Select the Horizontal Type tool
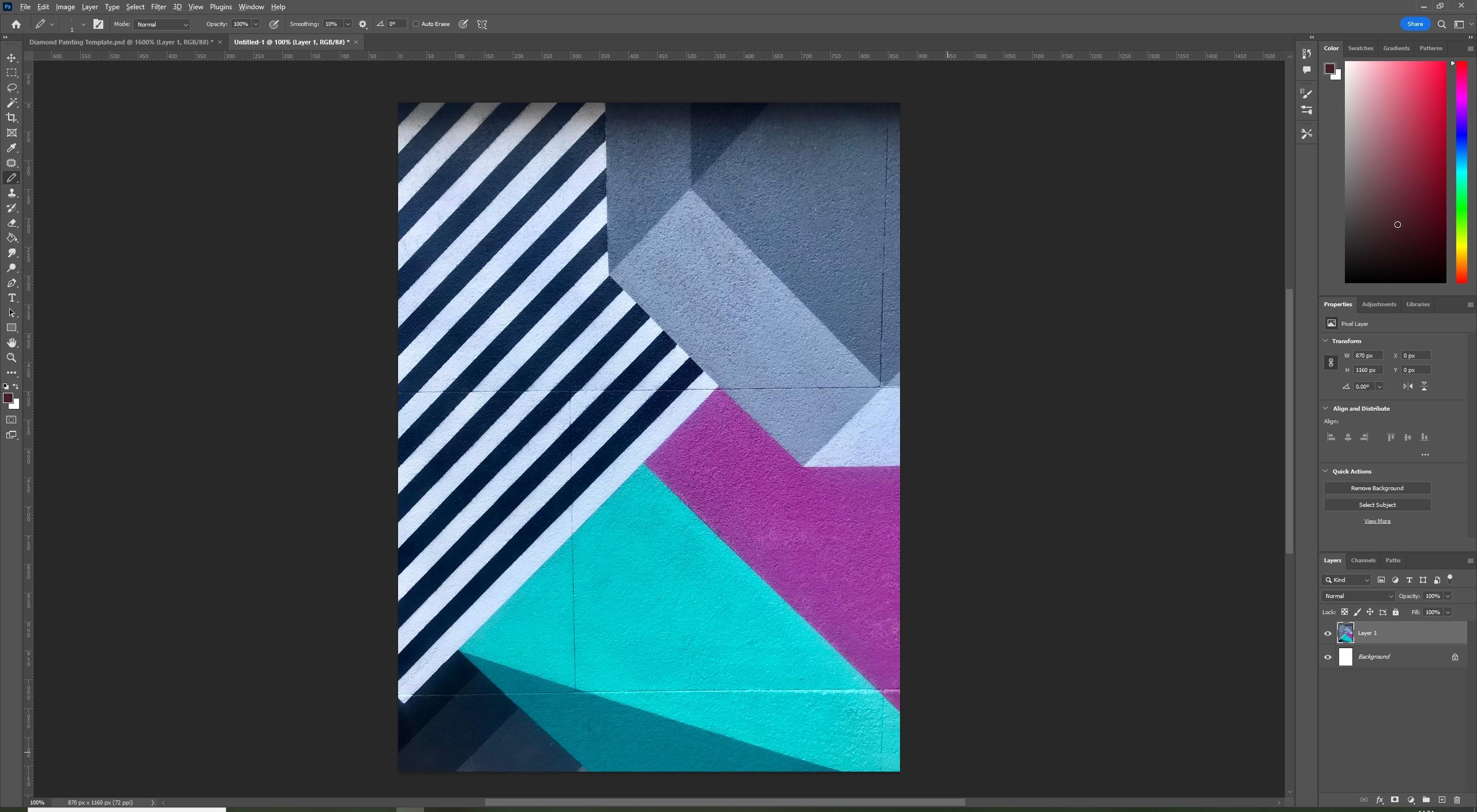The image size is (1477, 812). [12, 298]
